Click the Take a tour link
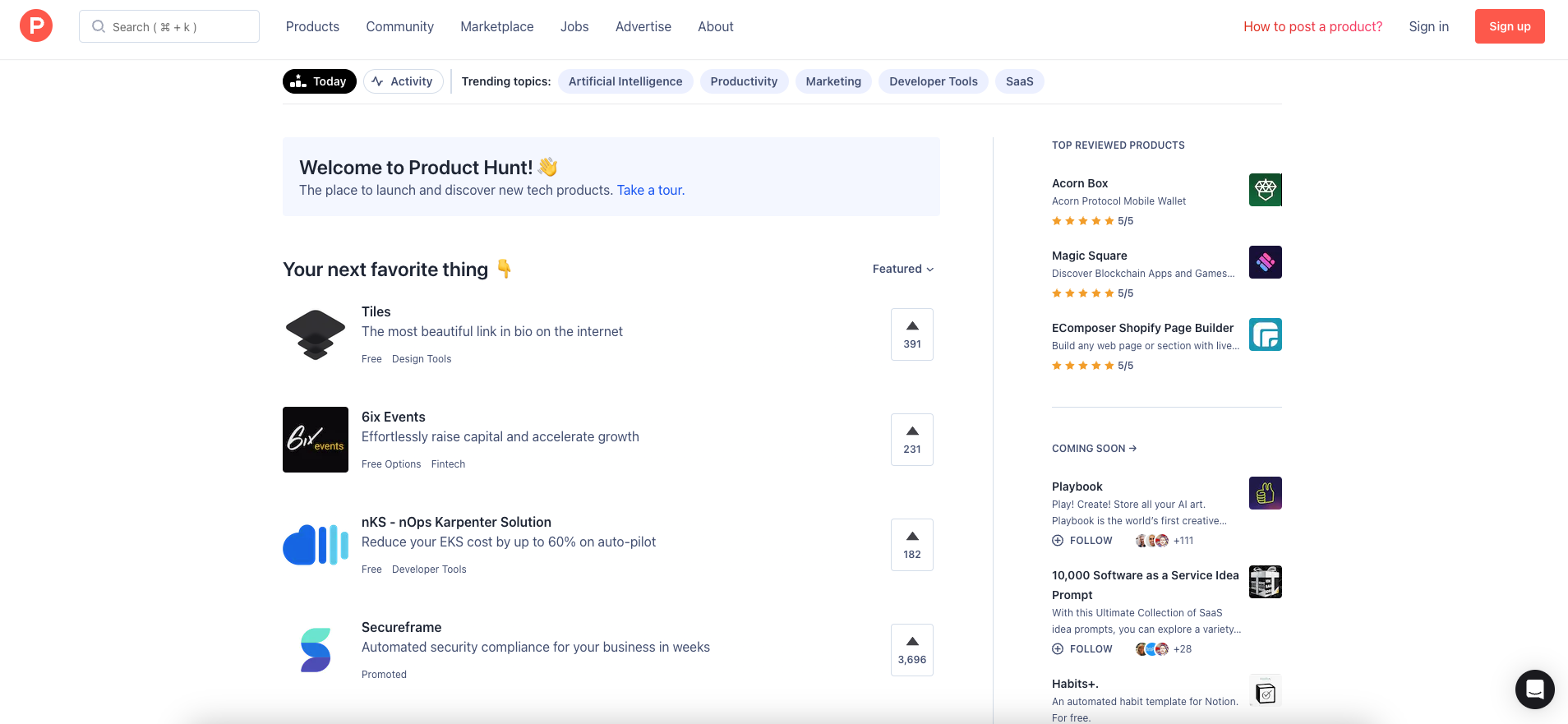 pyautogui.click(x=651, y=190)
